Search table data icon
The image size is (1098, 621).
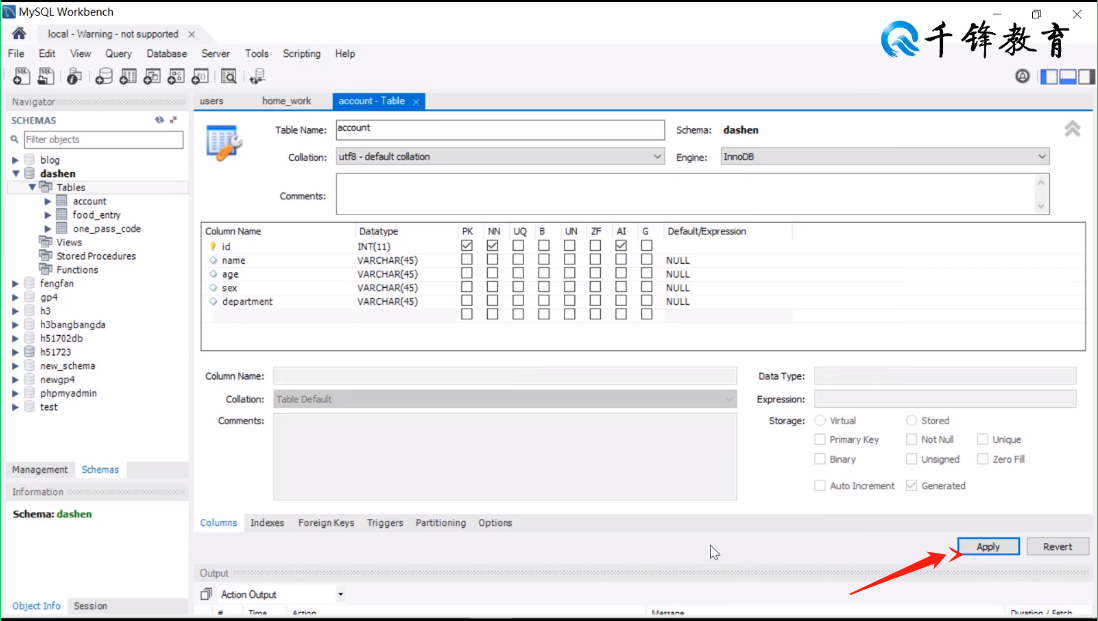click(228, 76)
